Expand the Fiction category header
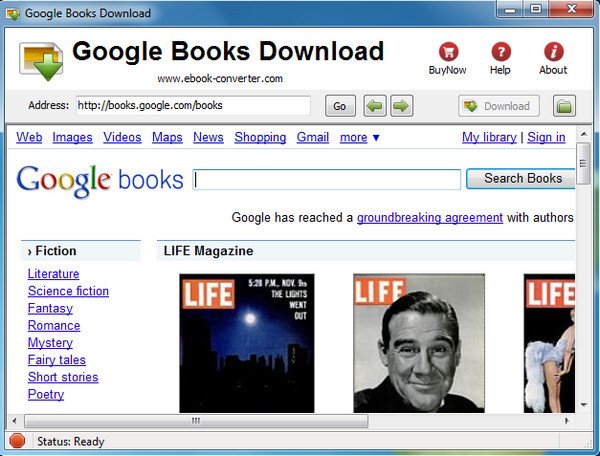Screen dimensions: 600x456 click(81, 251)
